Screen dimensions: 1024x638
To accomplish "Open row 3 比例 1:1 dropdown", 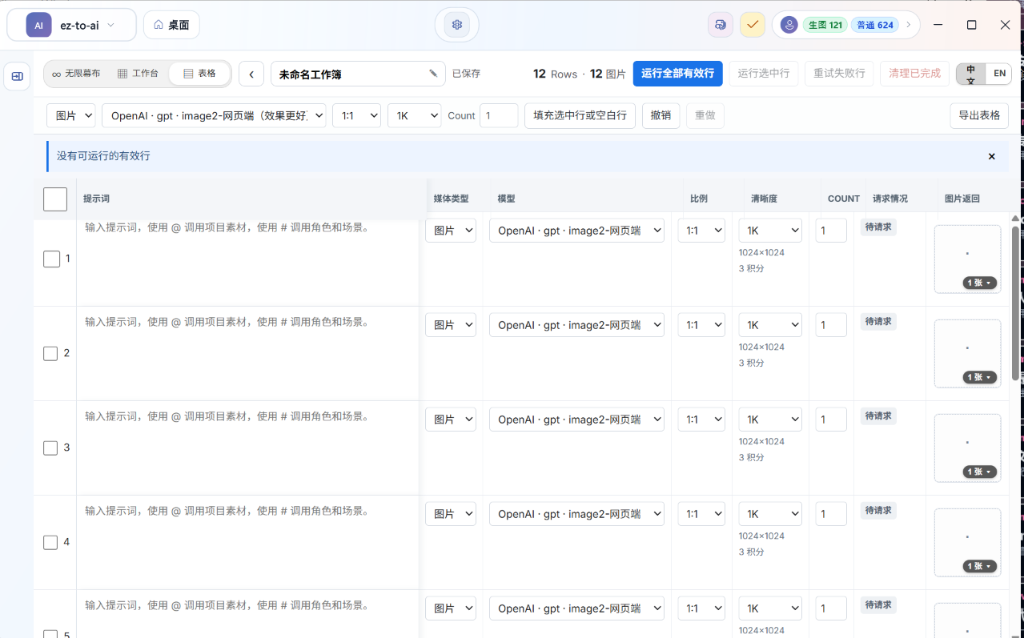I will (x=701, y=419).
